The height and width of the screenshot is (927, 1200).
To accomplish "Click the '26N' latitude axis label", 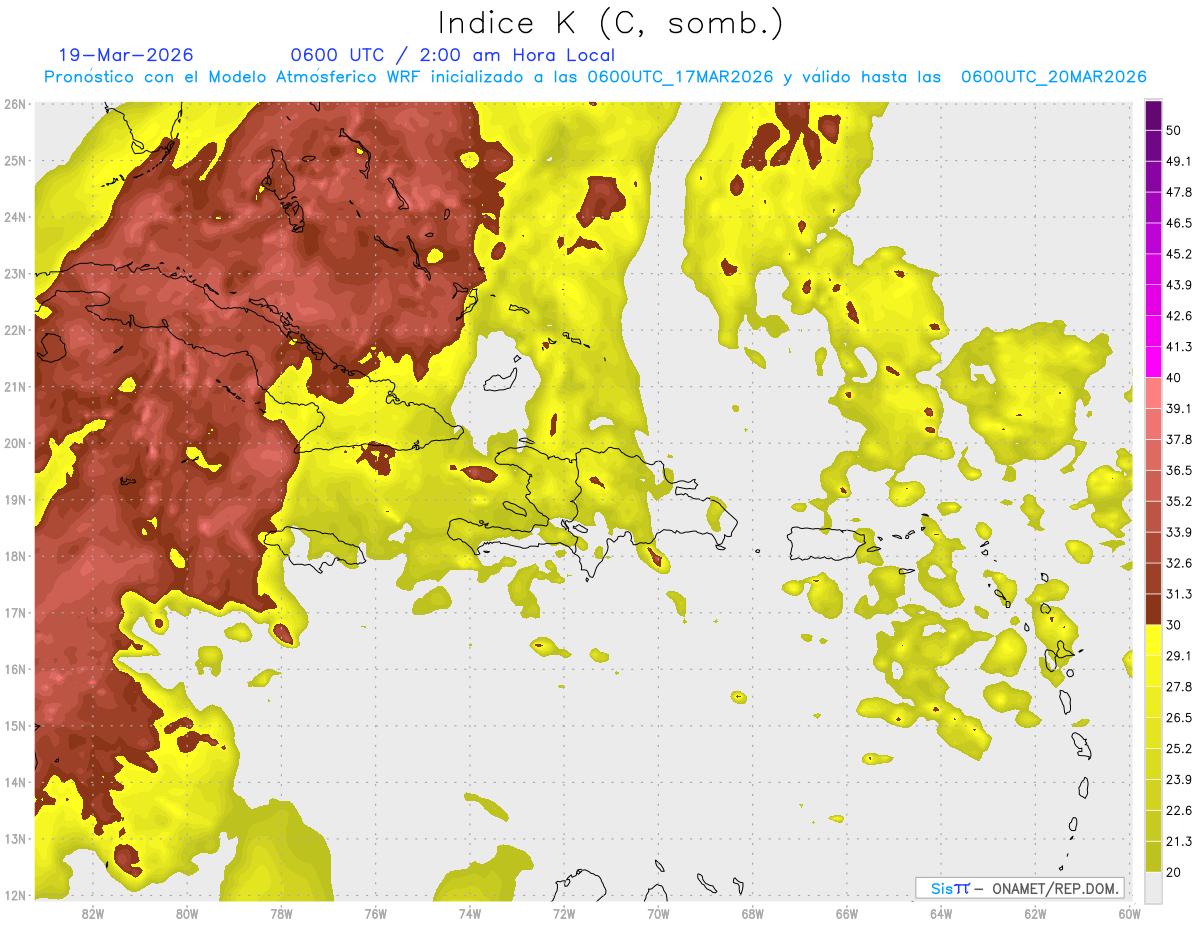I will 15,104.
